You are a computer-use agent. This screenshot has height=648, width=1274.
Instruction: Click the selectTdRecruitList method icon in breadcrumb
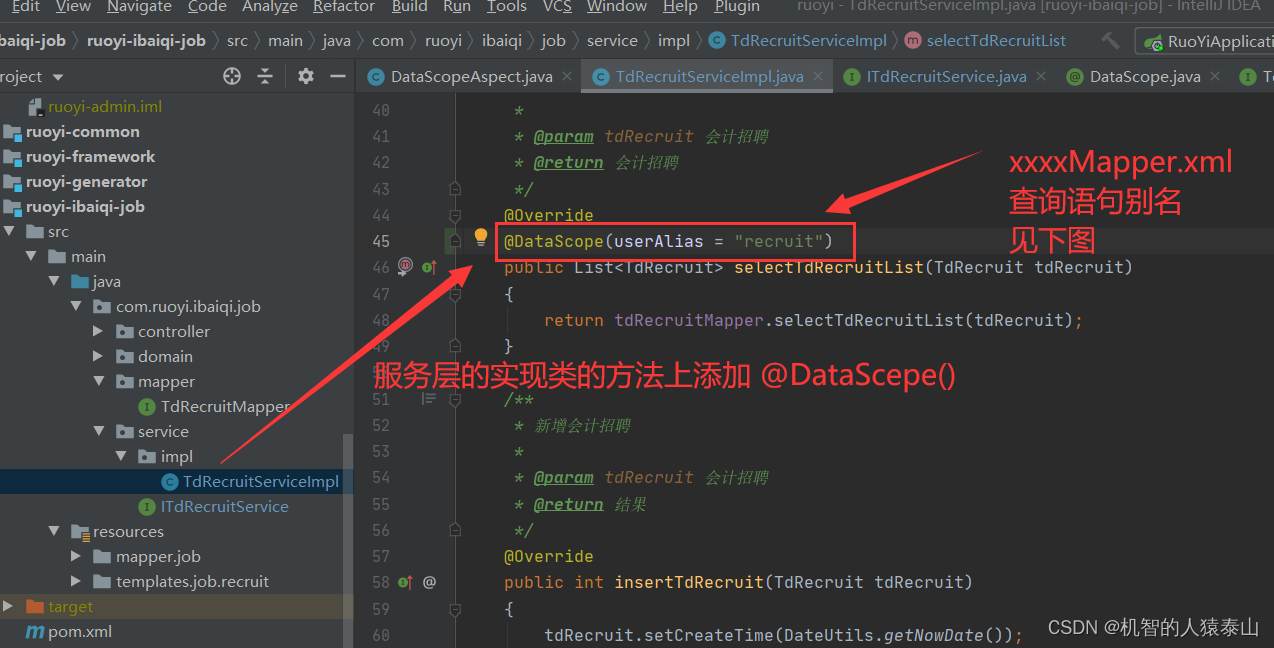click(912, 41)
